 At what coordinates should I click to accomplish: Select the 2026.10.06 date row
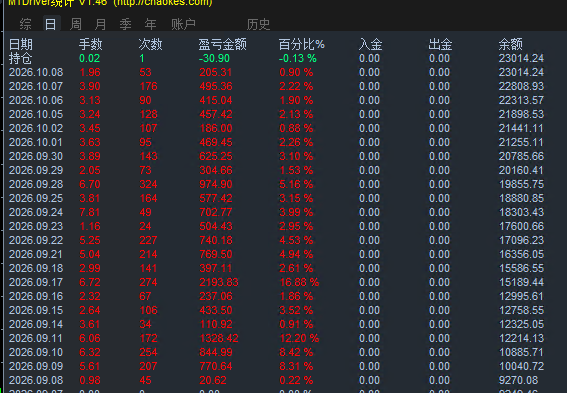coord(36,100)
